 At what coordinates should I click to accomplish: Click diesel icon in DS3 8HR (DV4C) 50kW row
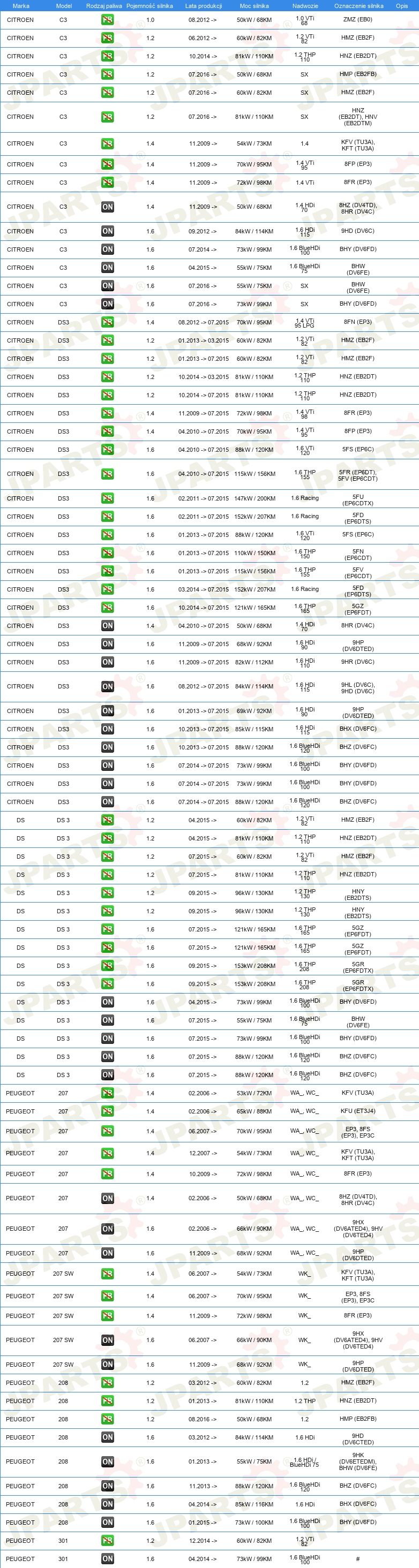click(x=107, y=626)
